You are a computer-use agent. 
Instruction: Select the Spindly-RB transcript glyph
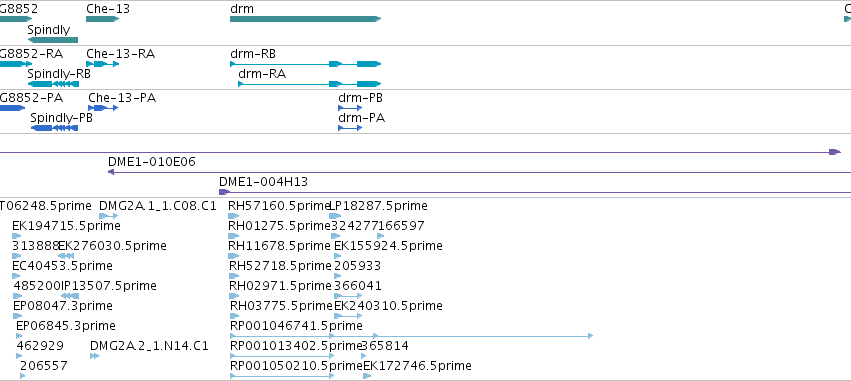(x=53, y=84)
